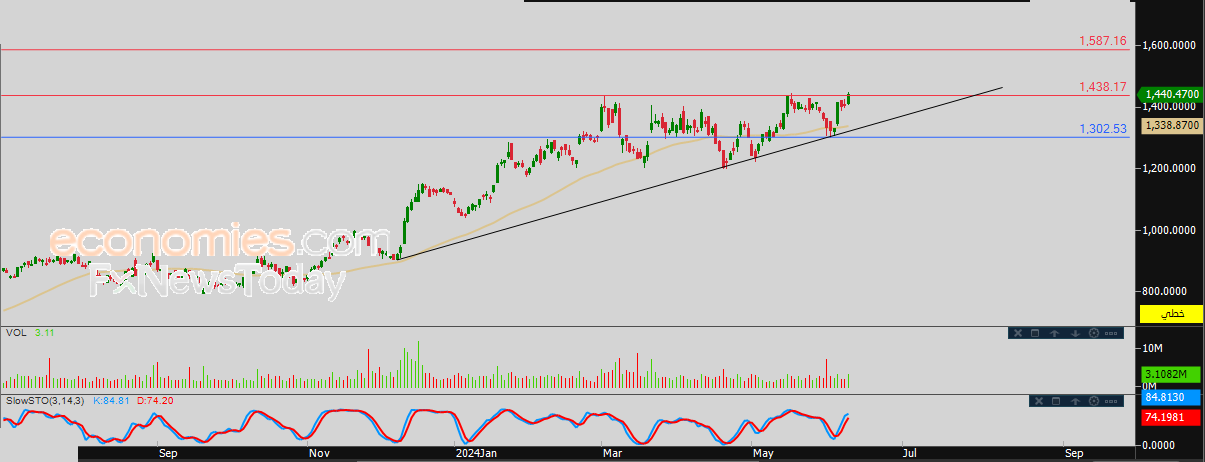The width and height of the screenshot is (1205, 462).
Task: Click the VOL value 3.11
Action: (x=45, y=332)
